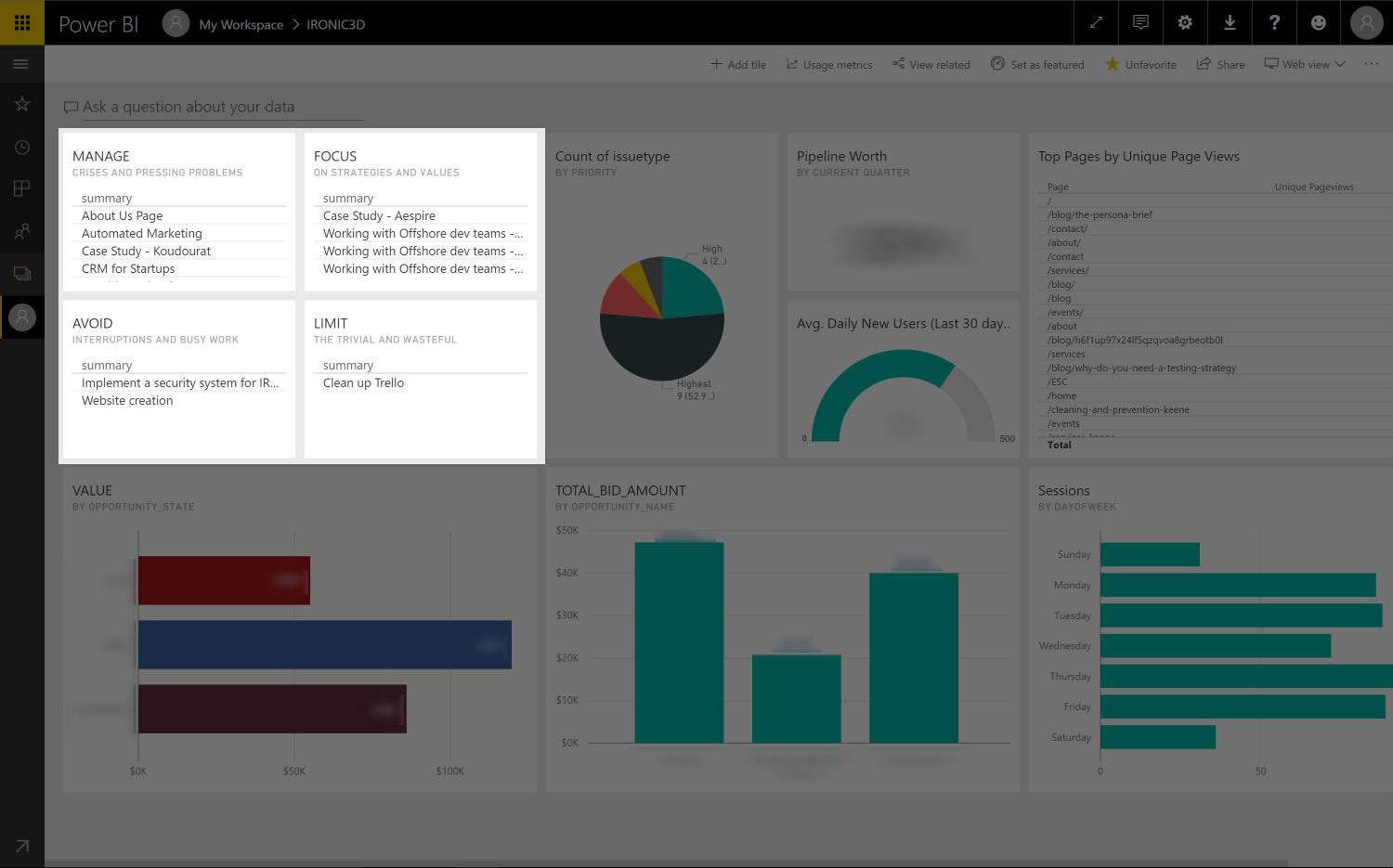
Task: Select Automated Marketing row
Action: tap(179, 233)
